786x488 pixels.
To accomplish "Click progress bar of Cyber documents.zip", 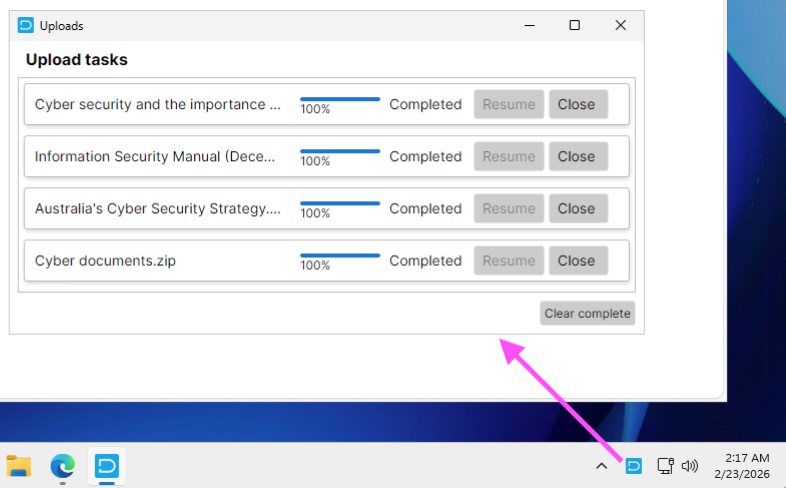I will [340, 256].
